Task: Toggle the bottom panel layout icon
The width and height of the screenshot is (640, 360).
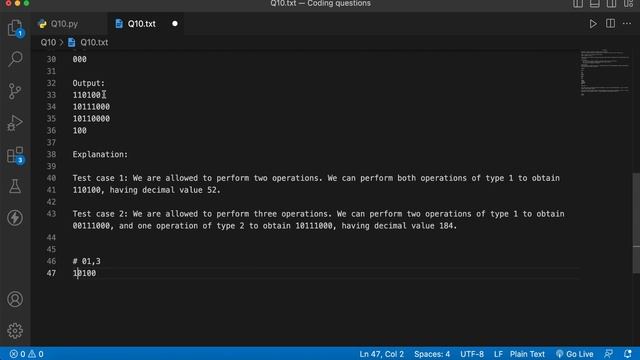Action: pyautogui.click(x=595, y=4)
